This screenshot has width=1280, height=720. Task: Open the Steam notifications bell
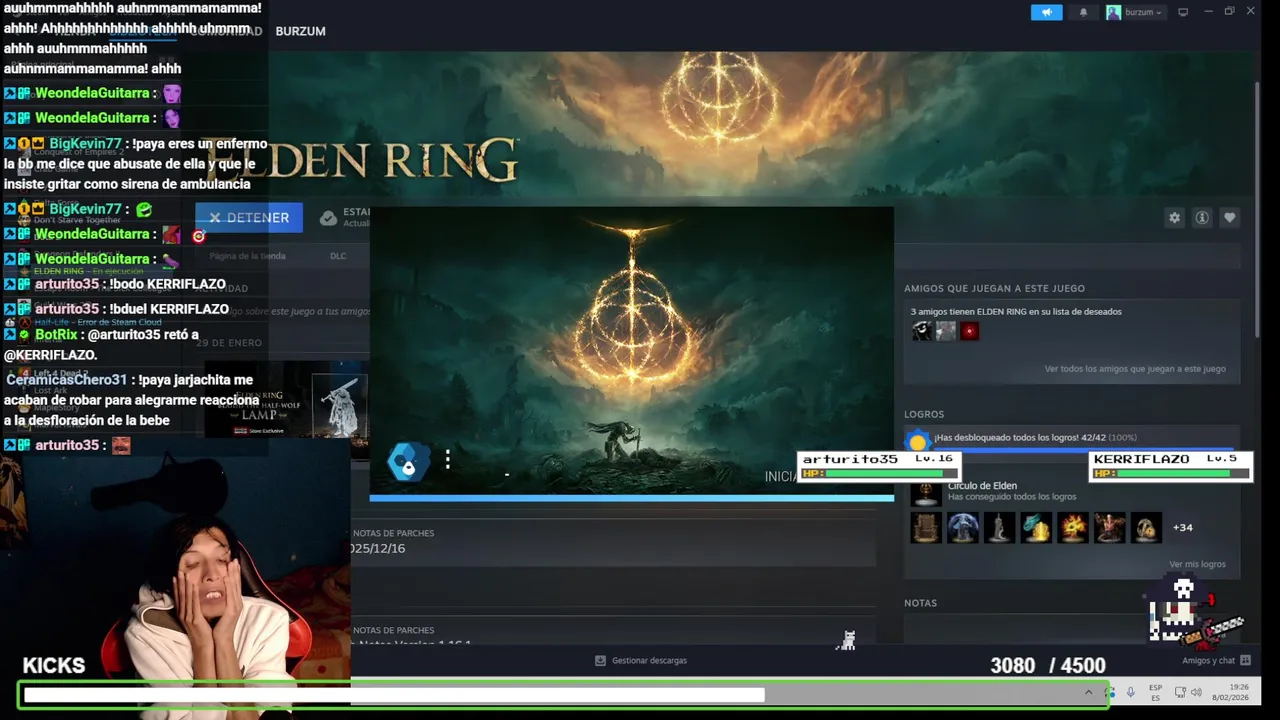[1083, 12]
